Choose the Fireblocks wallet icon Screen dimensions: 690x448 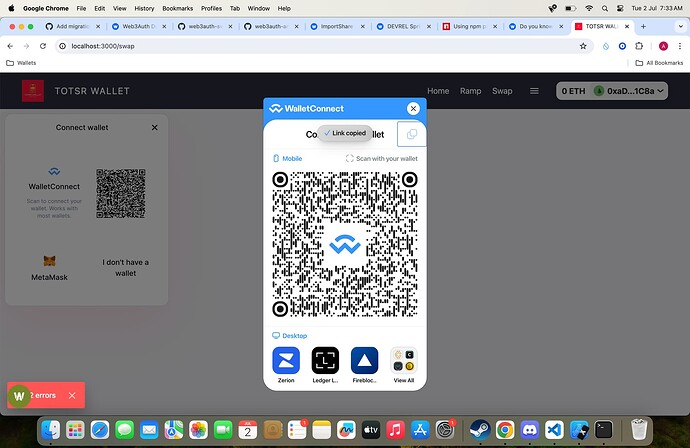coord(364,360)
